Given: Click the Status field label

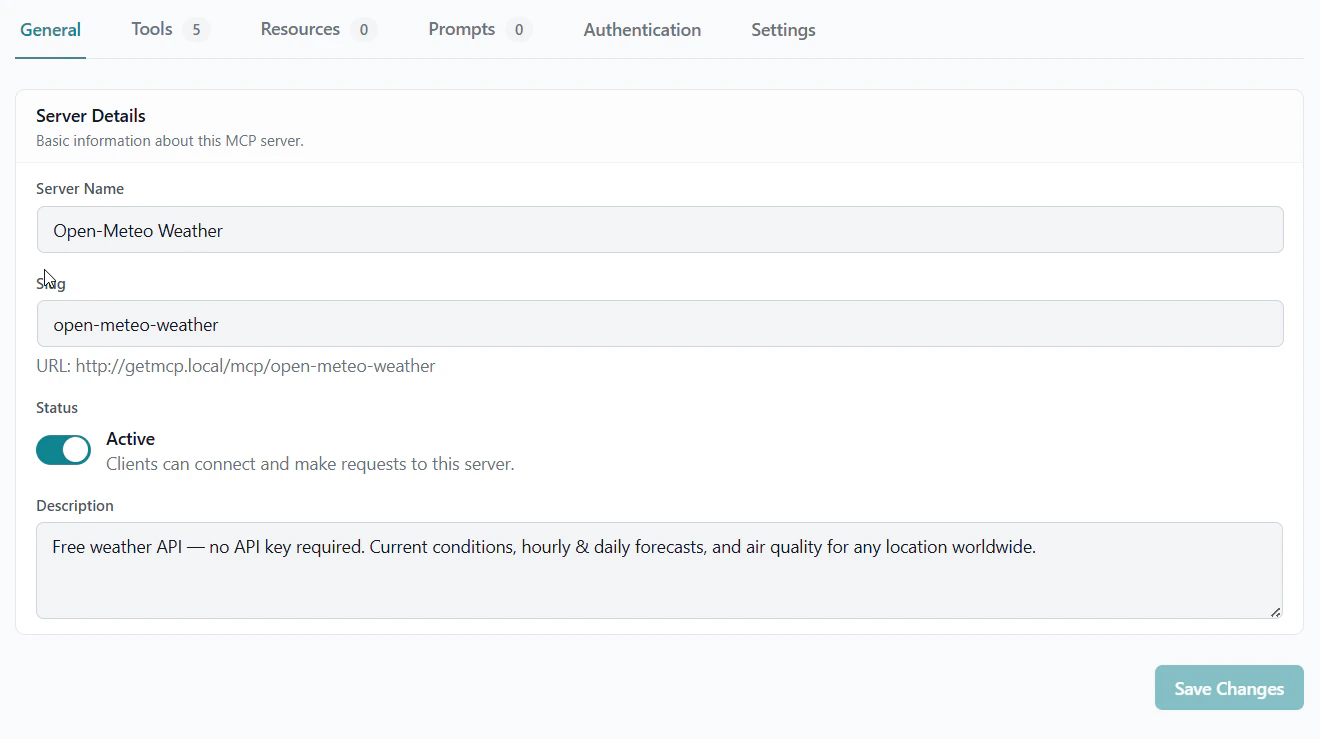Looking at the screenshot, I should tap(57, 408).
